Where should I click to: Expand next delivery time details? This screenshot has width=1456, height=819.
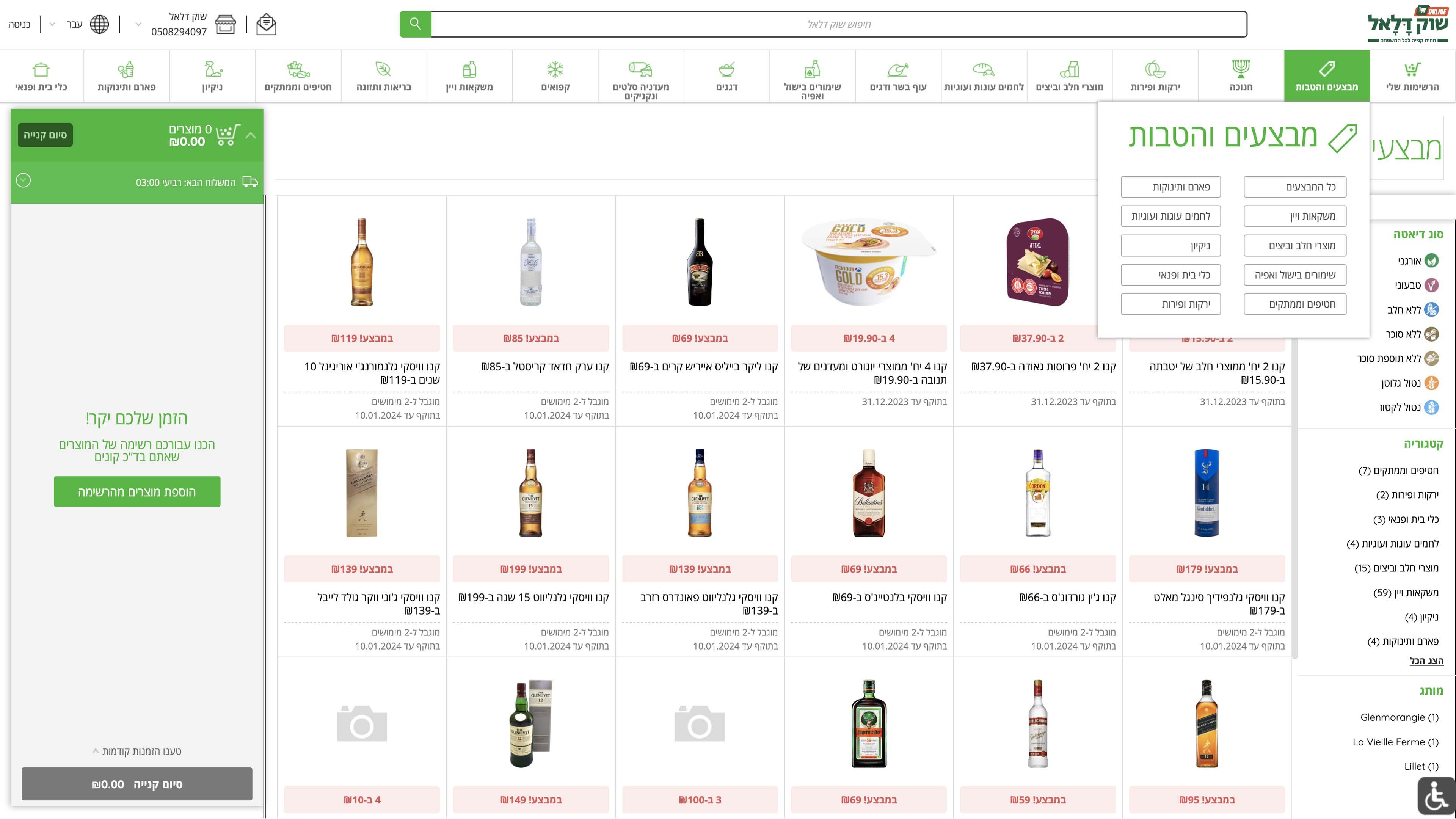coord(23,180)
